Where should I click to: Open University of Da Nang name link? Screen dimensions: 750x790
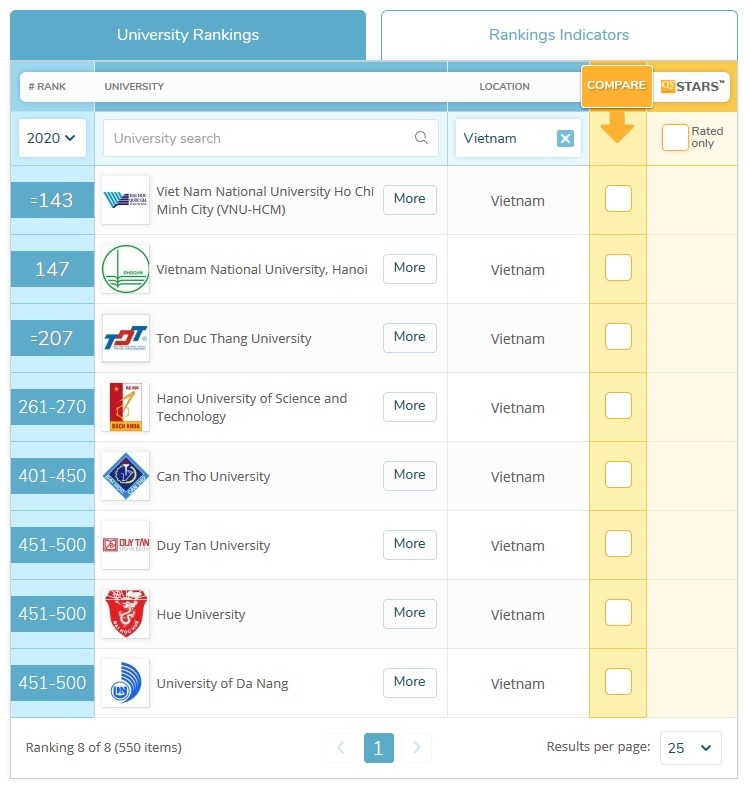click(222, 684)
